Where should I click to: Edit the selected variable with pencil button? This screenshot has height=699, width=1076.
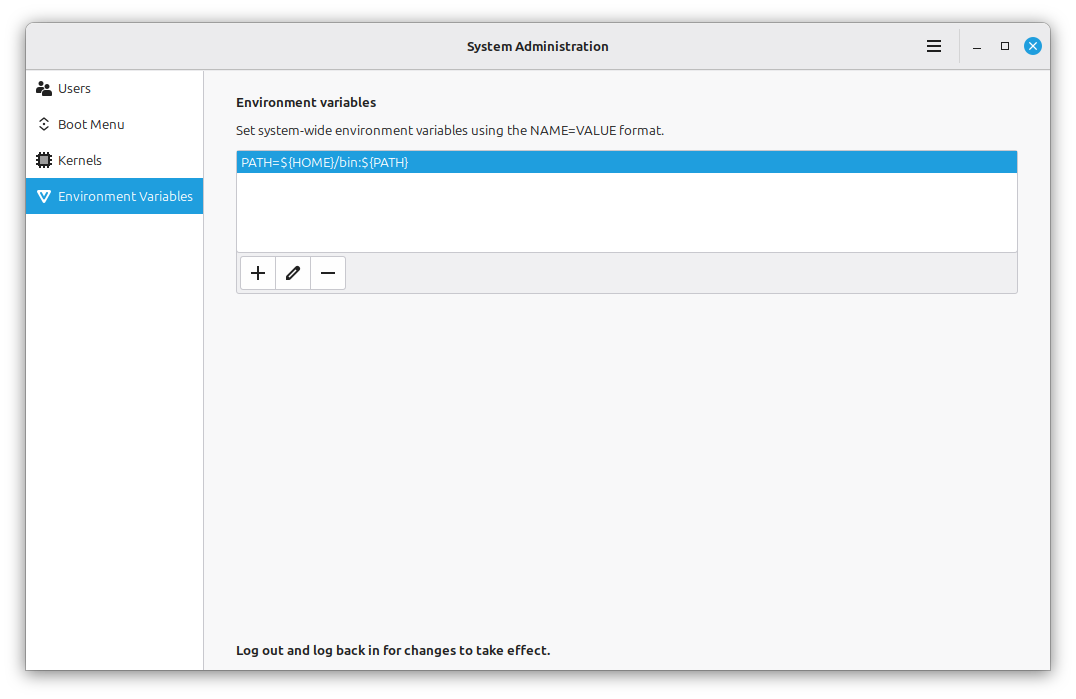click(x=293, y=273)
